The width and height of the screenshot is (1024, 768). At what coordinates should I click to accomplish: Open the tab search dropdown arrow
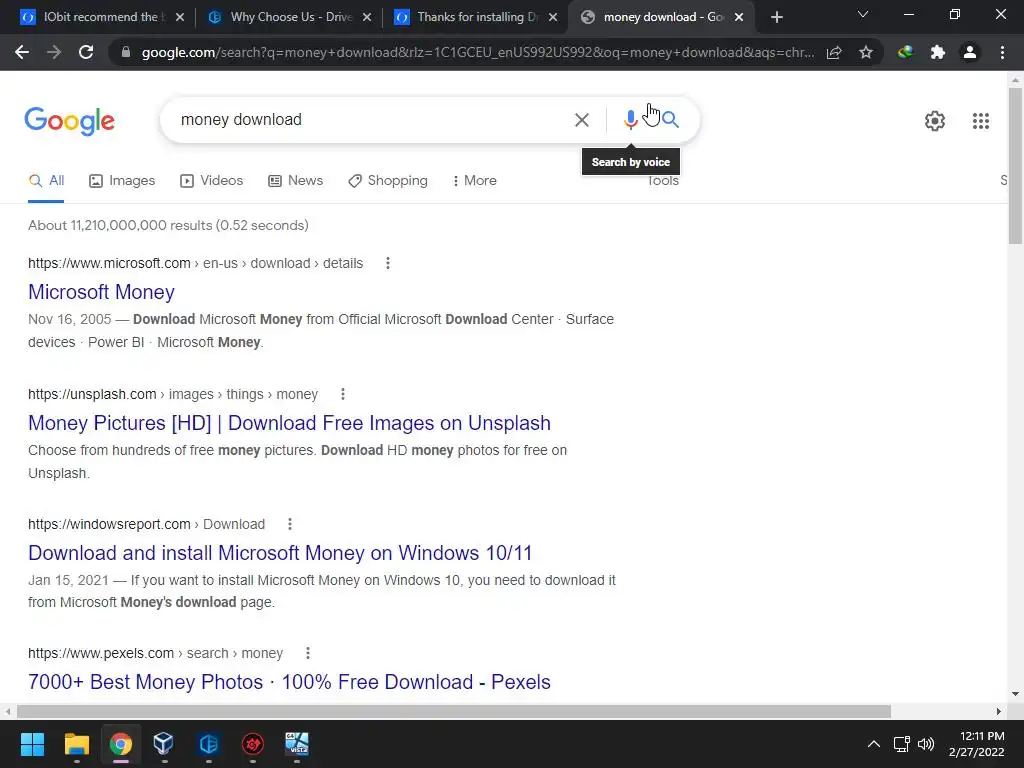coord(863,14)
